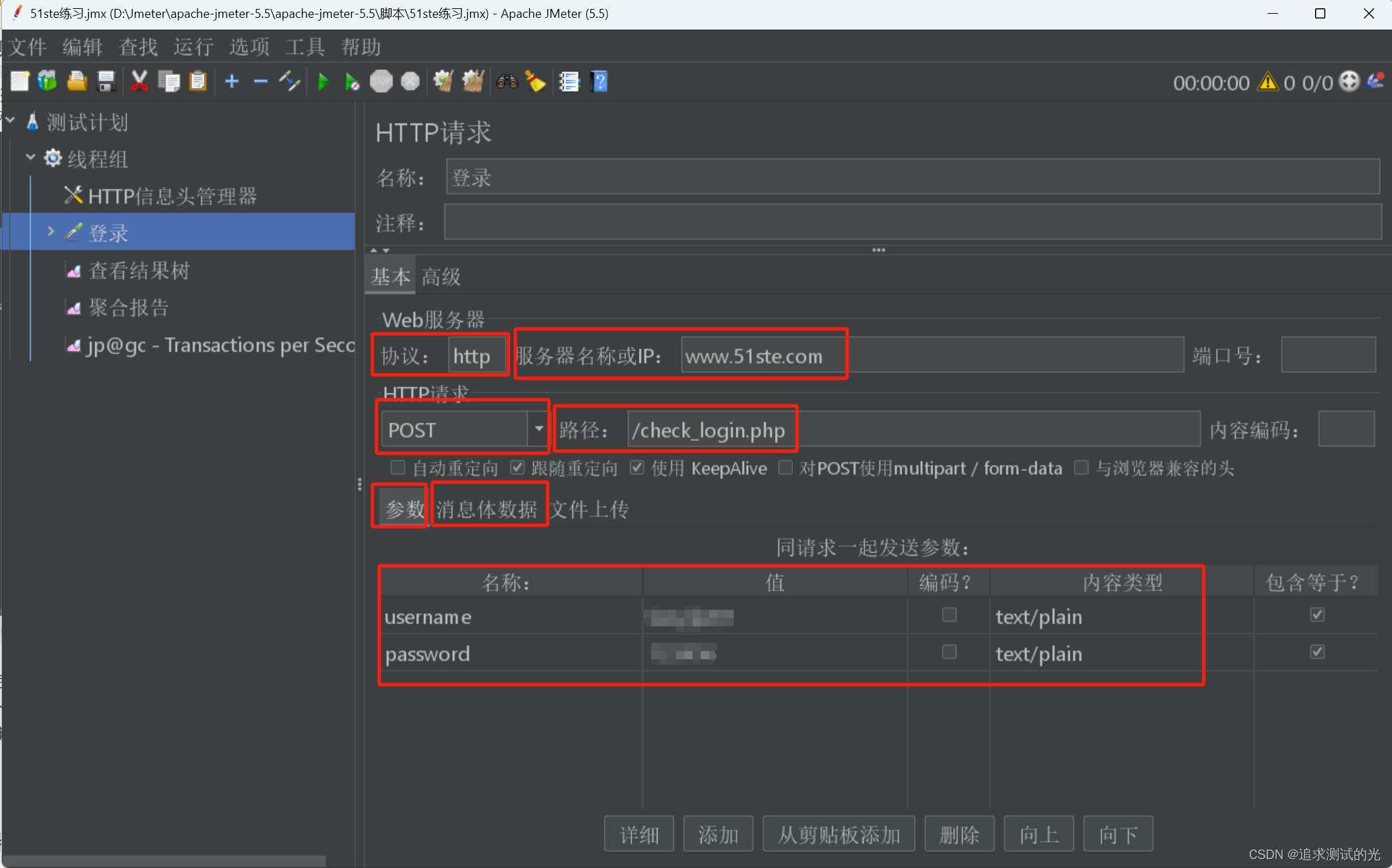
Task: Click the 向上 button
Action: point(1039,834)
